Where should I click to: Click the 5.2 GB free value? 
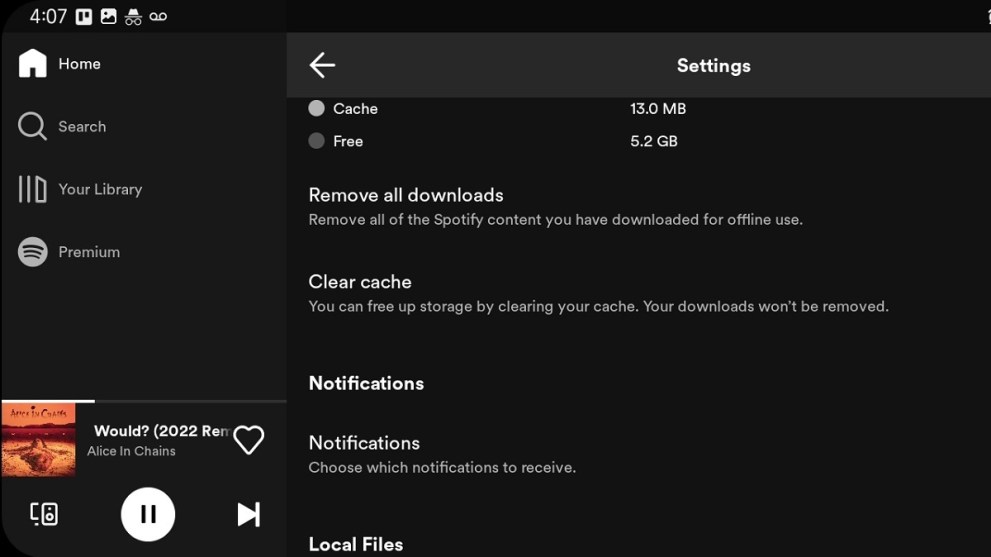654,141
